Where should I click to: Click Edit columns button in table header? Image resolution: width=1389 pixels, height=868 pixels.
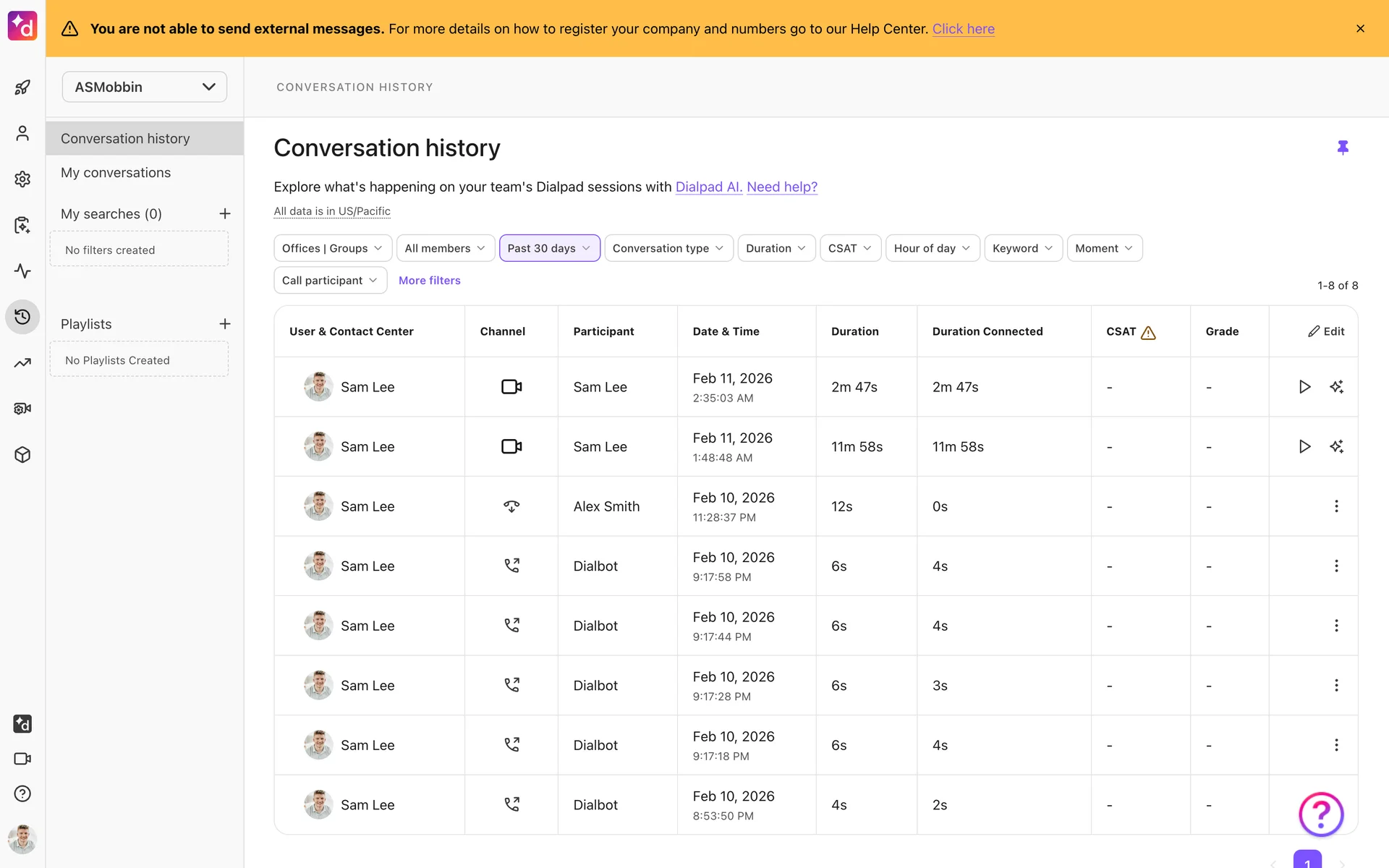click(x=1326, y=331)
